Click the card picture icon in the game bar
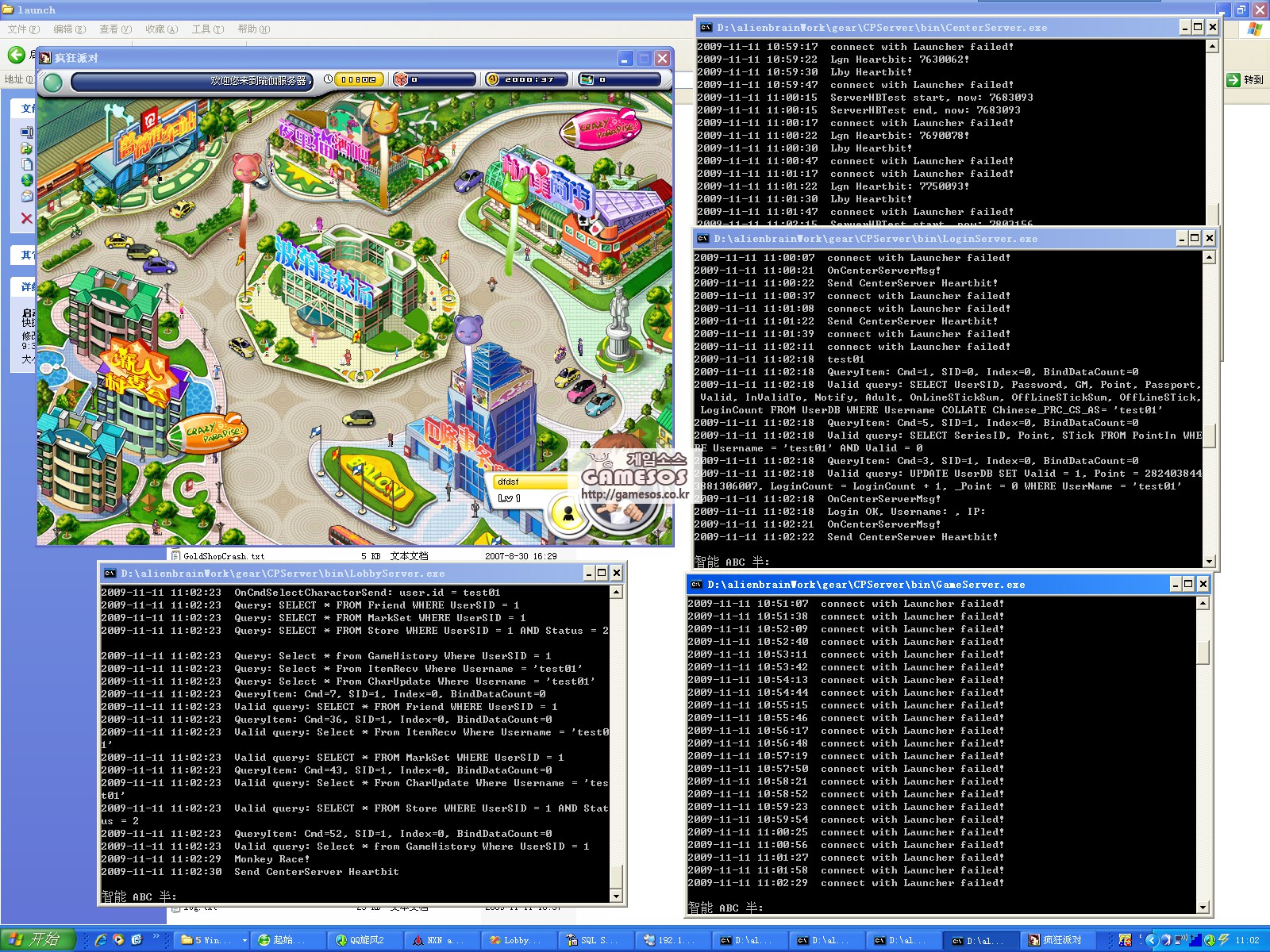Viewport: 1270px width, 952px height. click(x=587, y=79)
